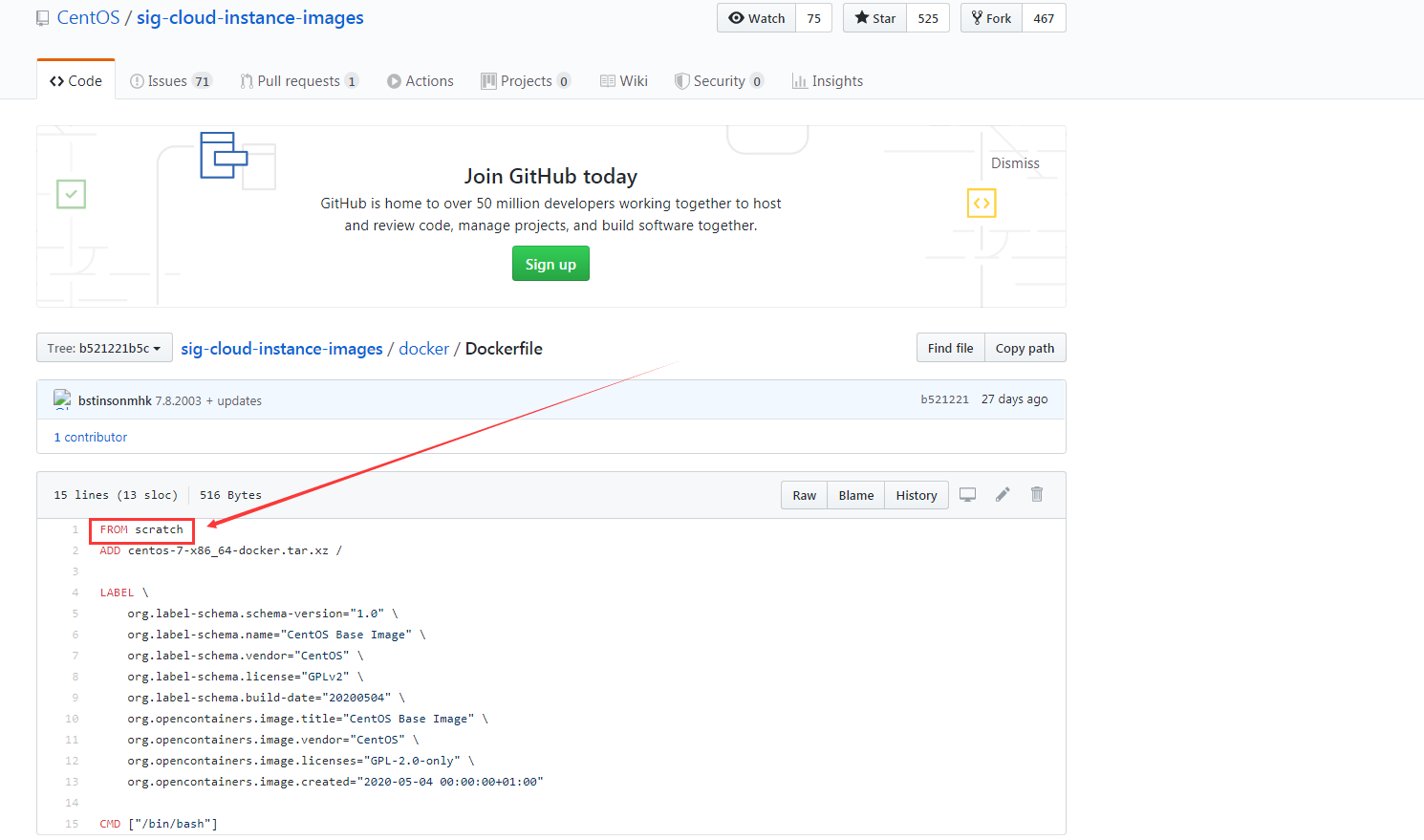Click the green Sign up button
Viewport: 1424px width, 840px height.
(x=550, y=265)
